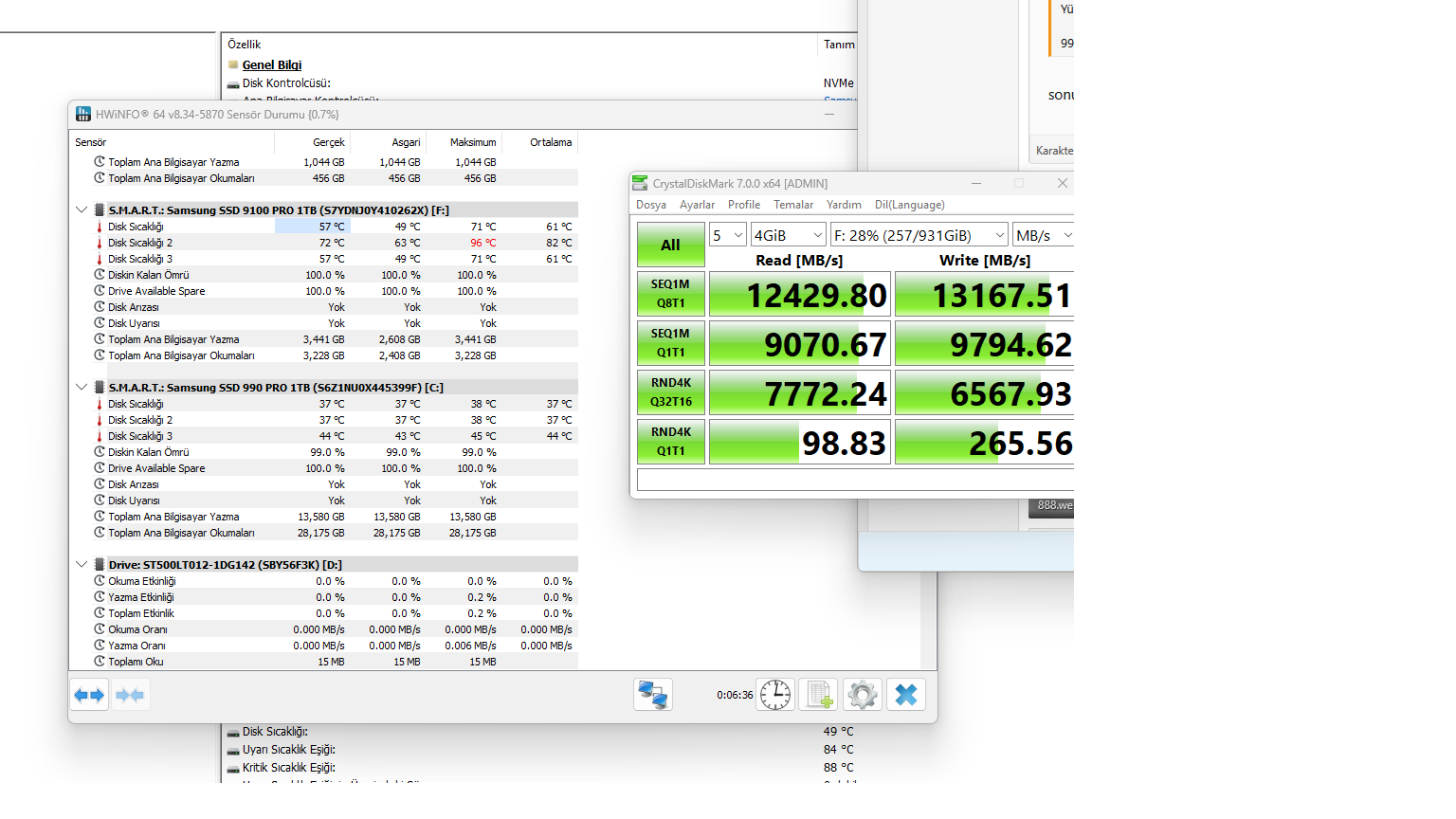Click HWiNFO expand-layout arrows icon
1456x819 pixels.
click(89, 695)
